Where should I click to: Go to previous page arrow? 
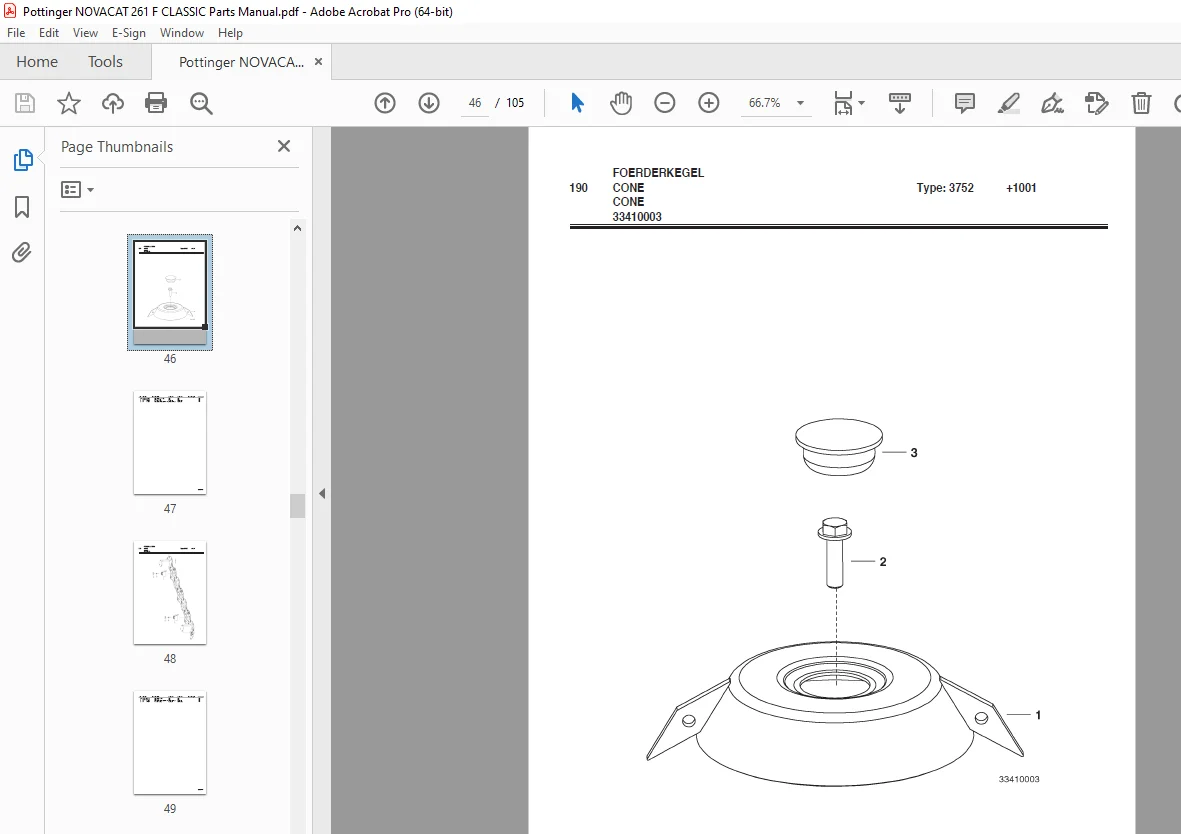tap(385, 102)
